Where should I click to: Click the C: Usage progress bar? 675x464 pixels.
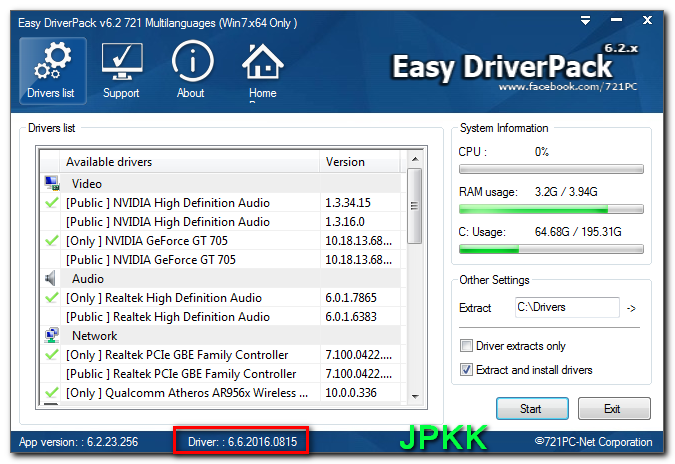pos(550,249)
